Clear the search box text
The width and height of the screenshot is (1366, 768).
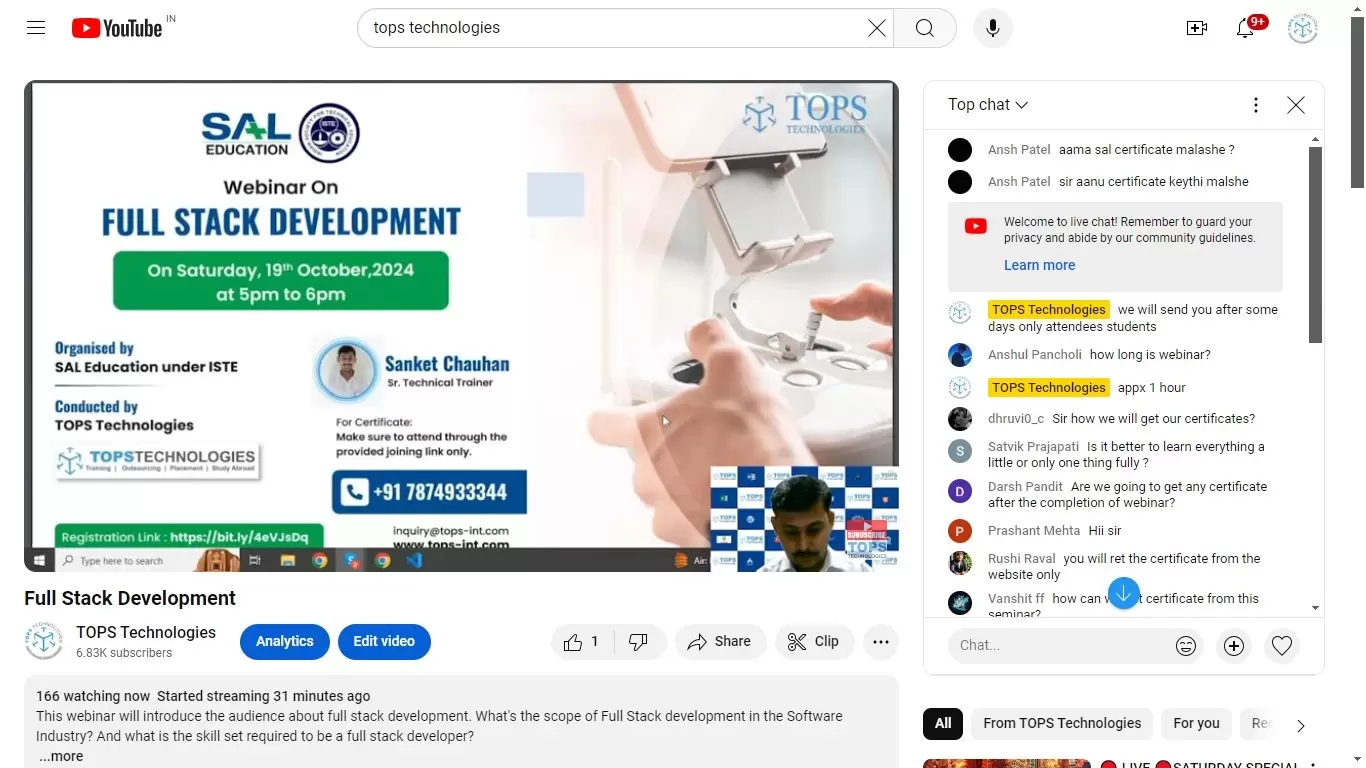(x=877, y=28)
